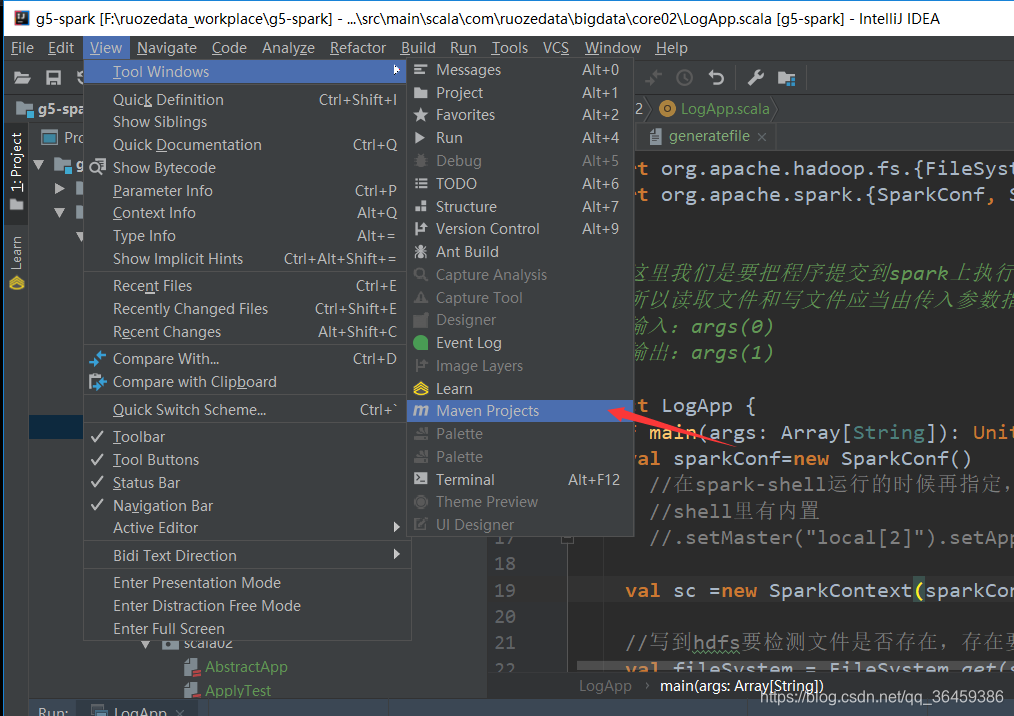Click the AbstractApp file icon in tree
Viewport: 1014px width, 716px height.
[191, 667]
